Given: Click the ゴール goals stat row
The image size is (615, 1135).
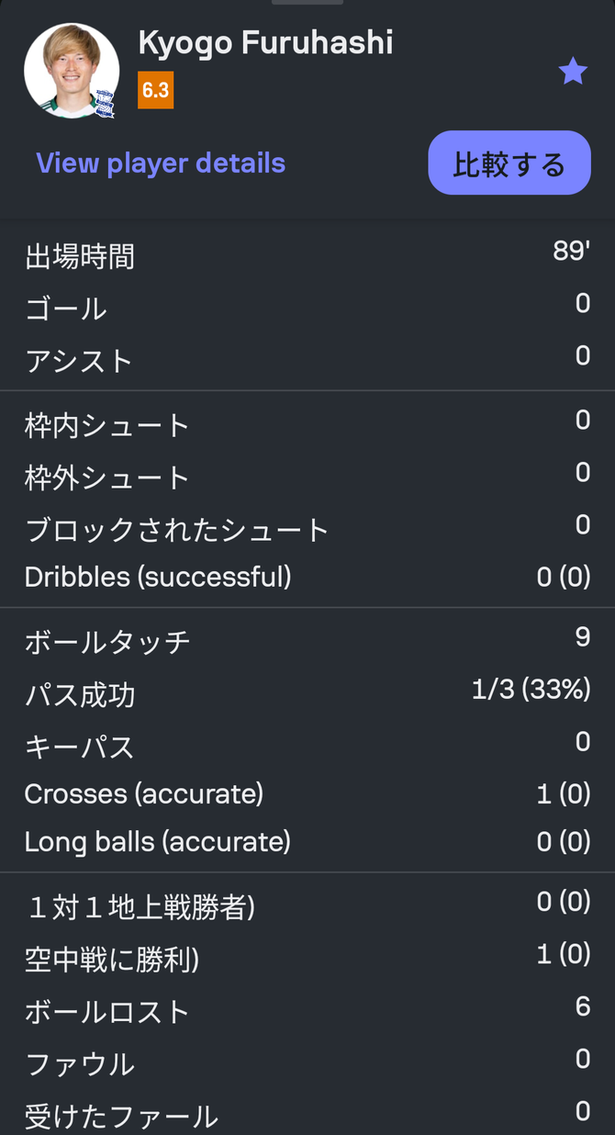Looking at the screenshot, I should tap(307, 309).
